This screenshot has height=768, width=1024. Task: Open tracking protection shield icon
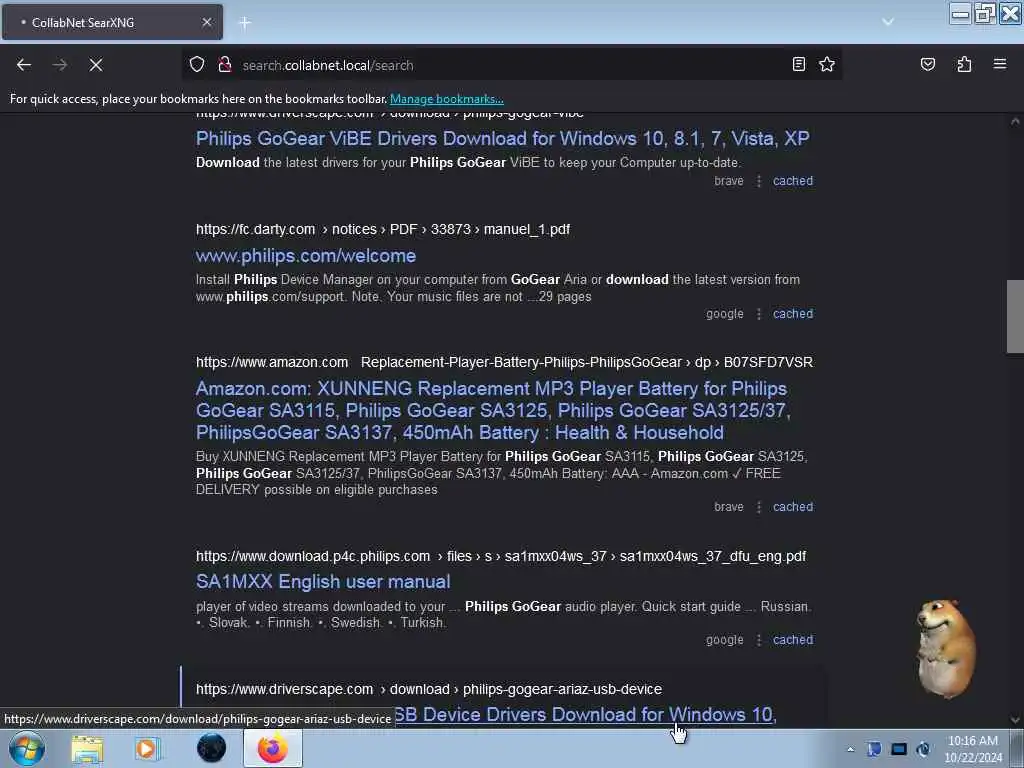click(197, 65)
